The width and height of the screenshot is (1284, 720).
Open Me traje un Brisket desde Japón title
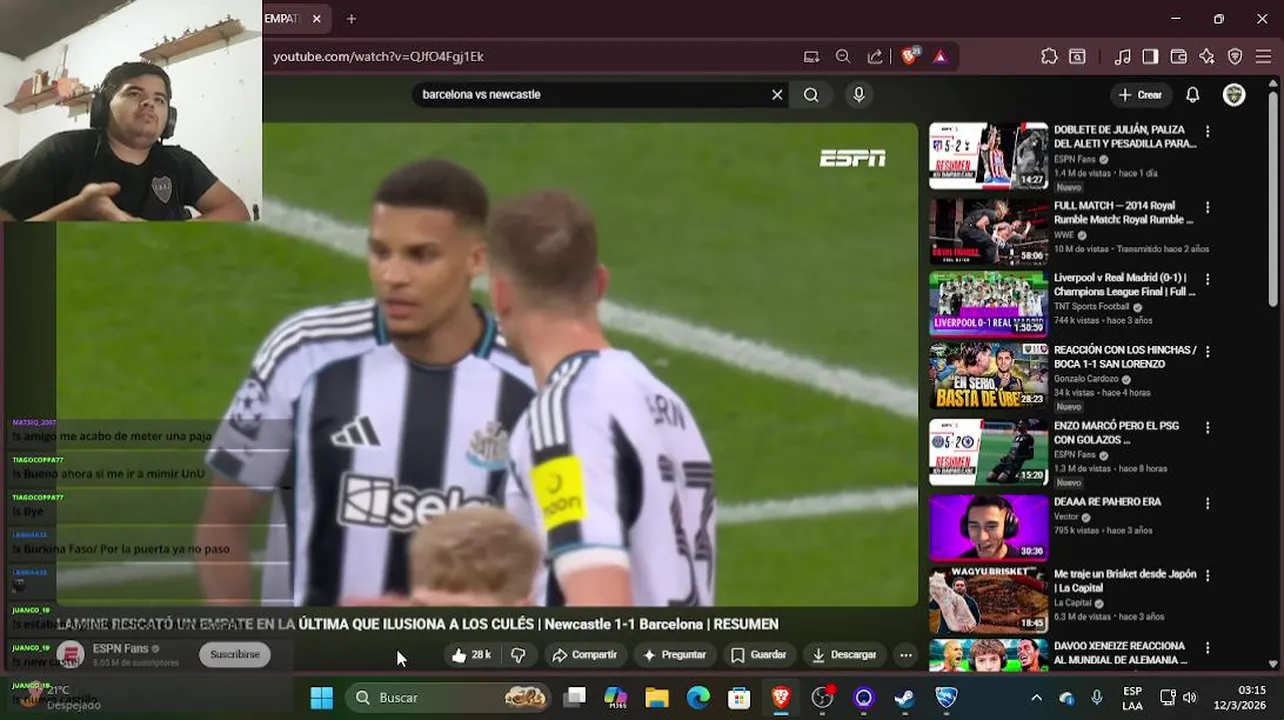point(1125,581)
